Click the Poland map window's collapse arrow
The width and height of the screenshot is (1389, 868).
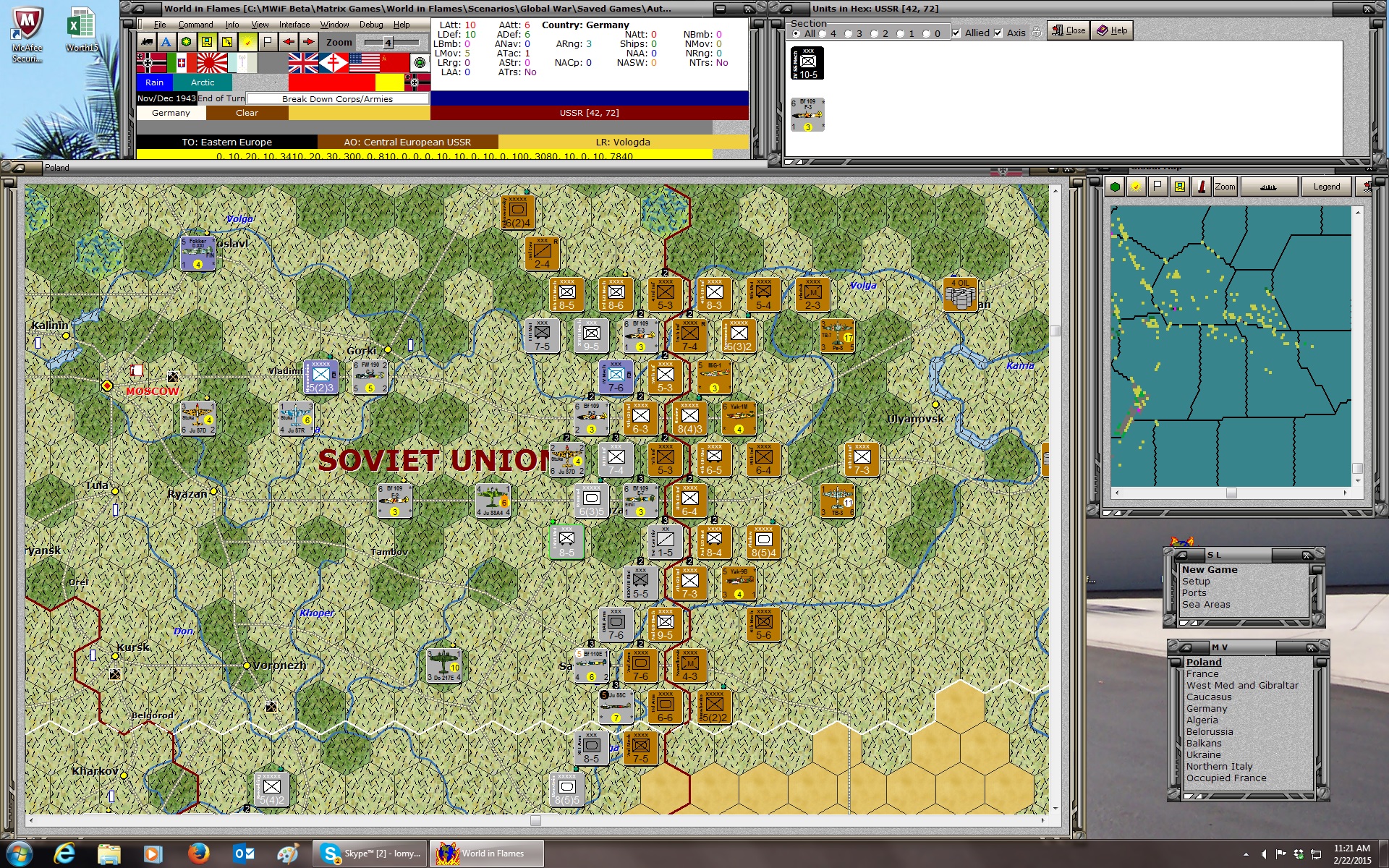coord(20,168)
